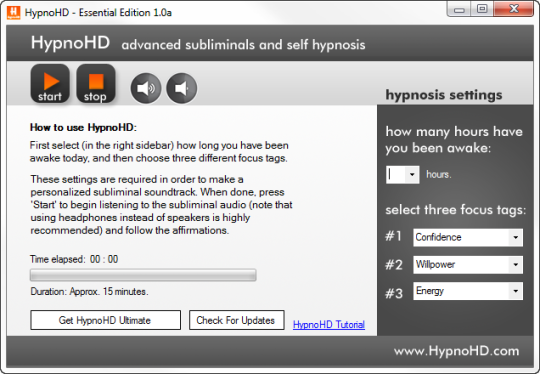
Task: Click the volume down speaker icon
Action: (x=181, y=88)
